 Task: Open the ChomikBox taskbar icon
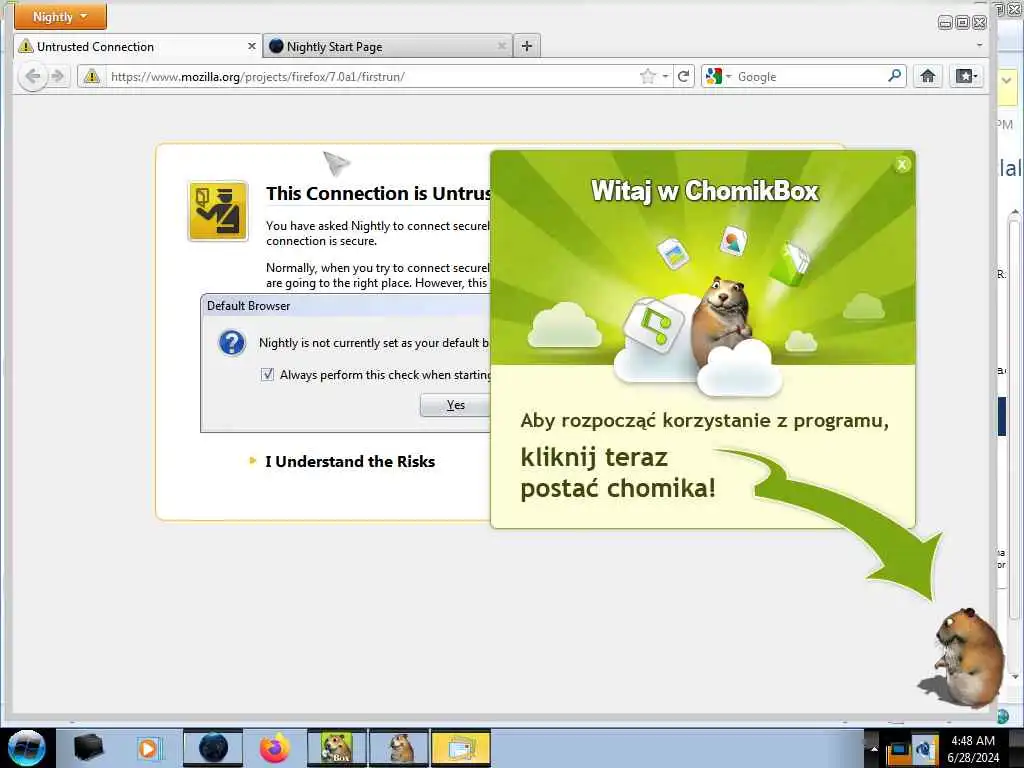(337, 748)
